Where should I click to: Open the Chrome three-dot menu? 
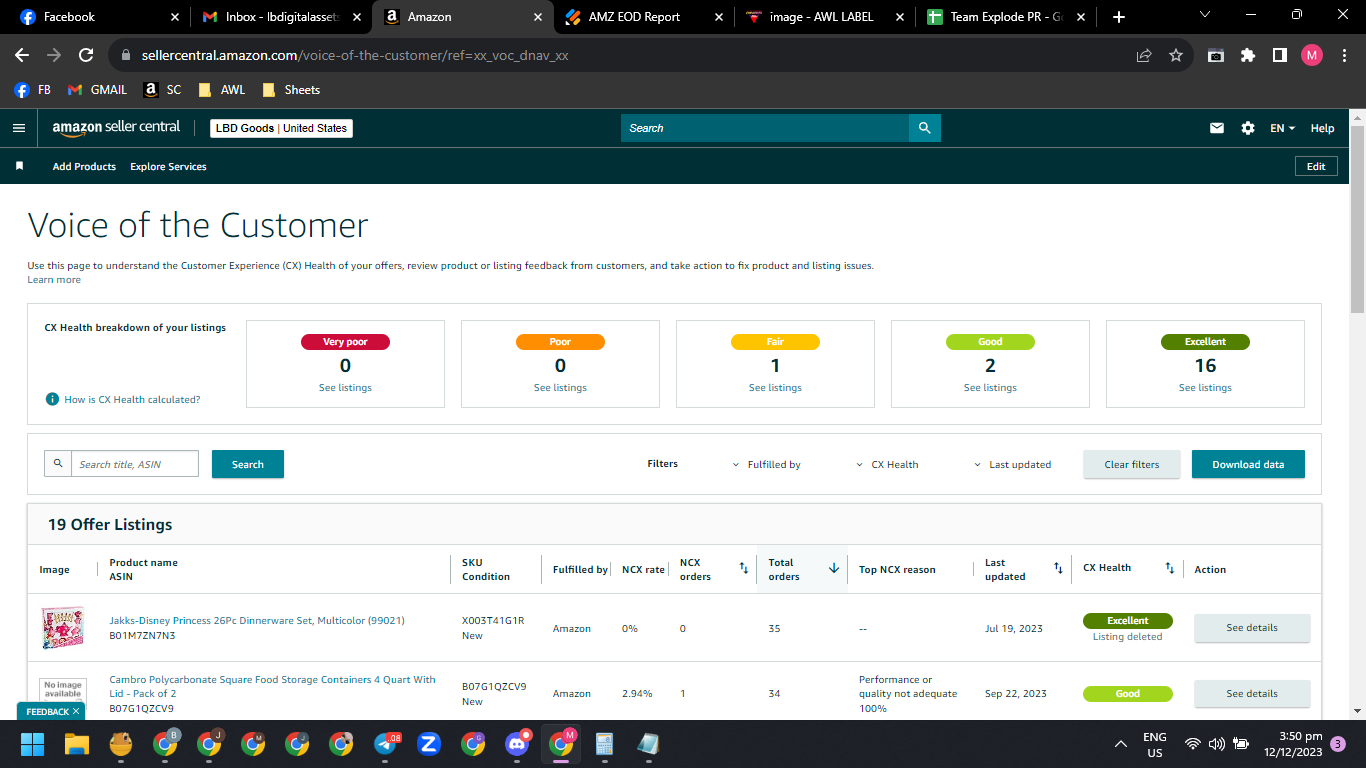pyautogui.click(x=1343, y=55)
